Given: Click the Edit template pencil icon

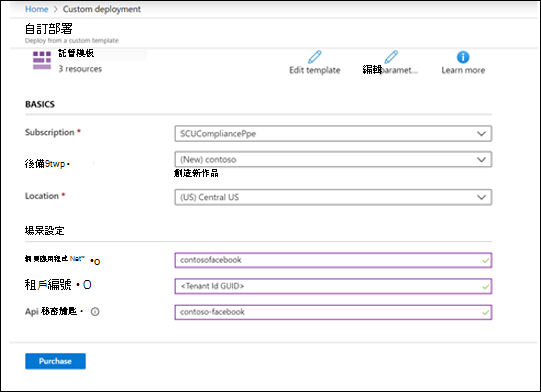Looking at the screenshot, I should (x=314, y=57).
